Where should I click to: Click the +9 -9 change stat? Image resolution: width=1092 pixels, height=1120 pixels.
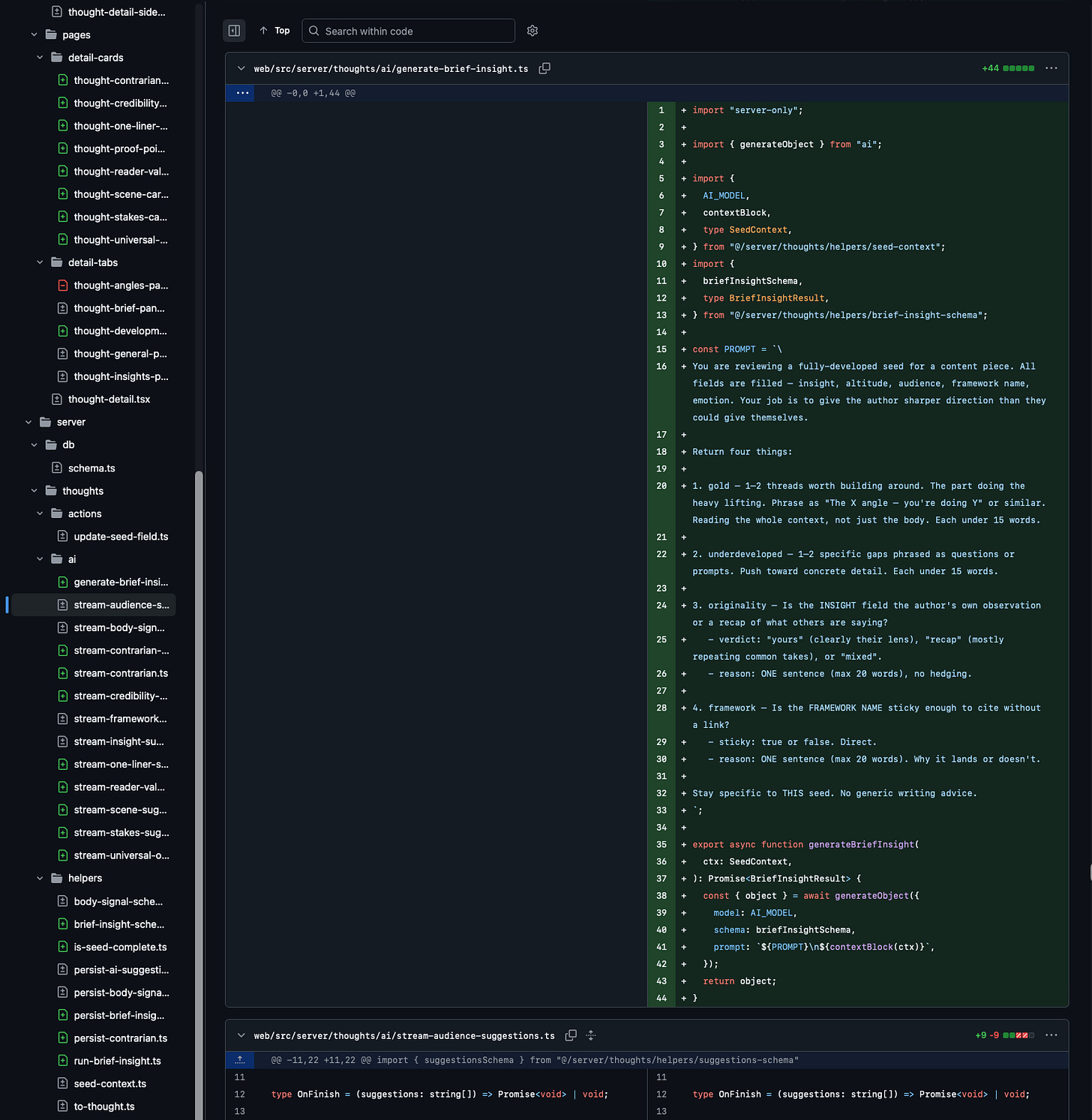point(987,1035)
